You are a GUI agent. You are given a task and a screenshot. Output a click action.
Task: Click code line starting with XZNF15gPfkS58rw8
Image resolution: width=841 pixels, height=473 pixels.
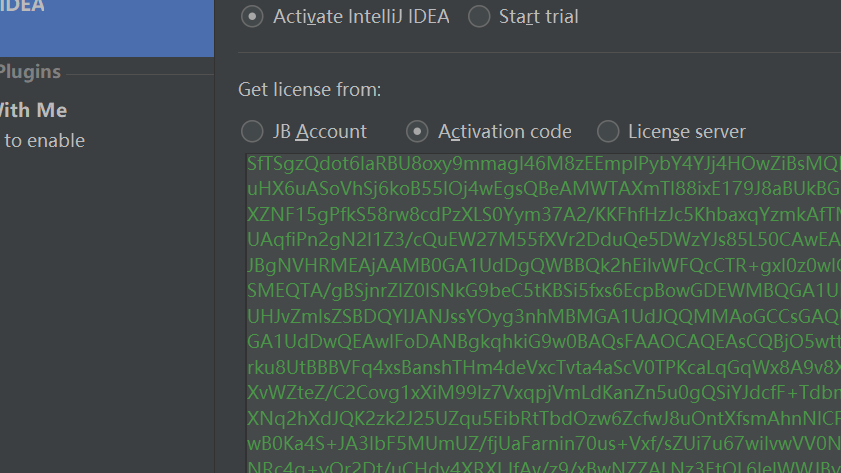coord(544,215)
